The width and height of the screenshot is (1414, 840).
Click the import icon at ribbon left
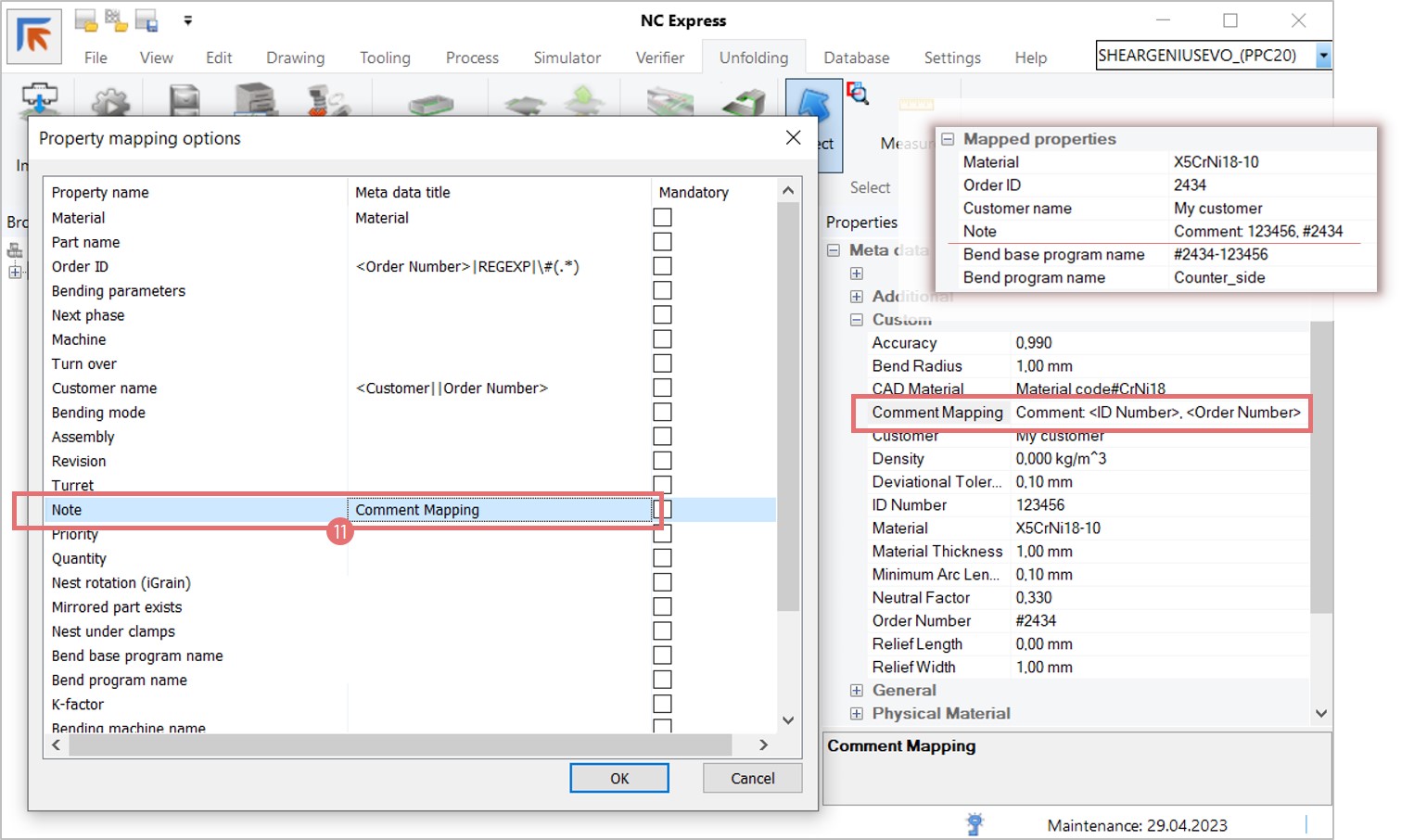coord(39,99)
